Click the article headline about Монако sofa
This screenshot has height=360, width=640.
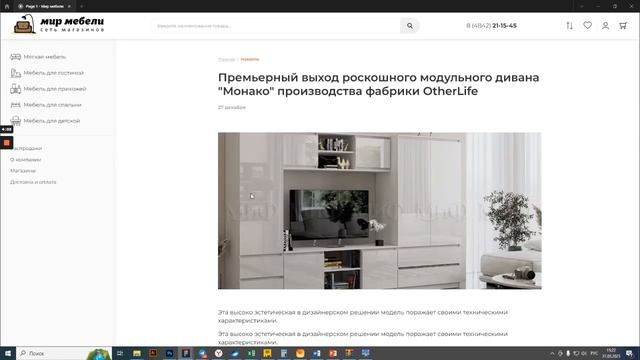[378, 84]
